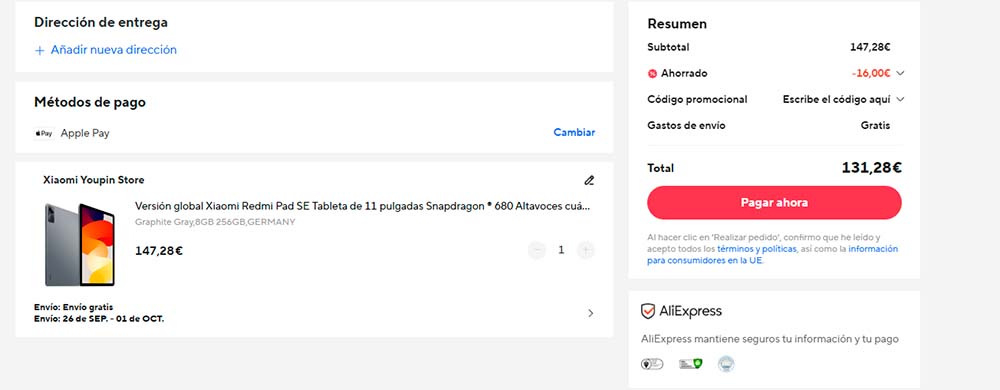
Task: Click Escribe el código aquí field
Action: click(837, 99)
